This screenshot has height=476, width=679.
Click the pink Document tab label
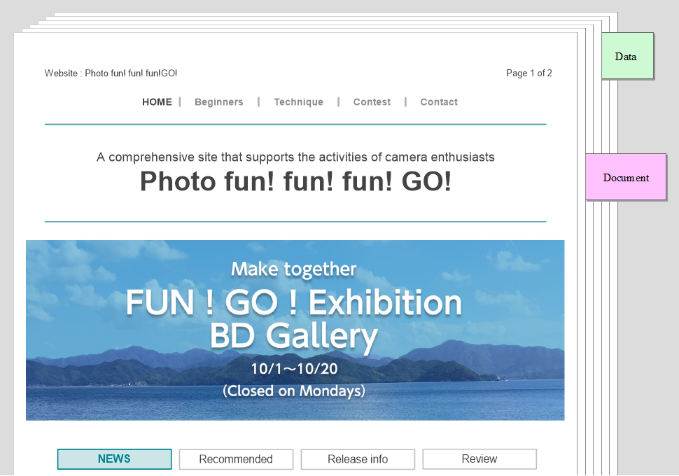[626, 177]
